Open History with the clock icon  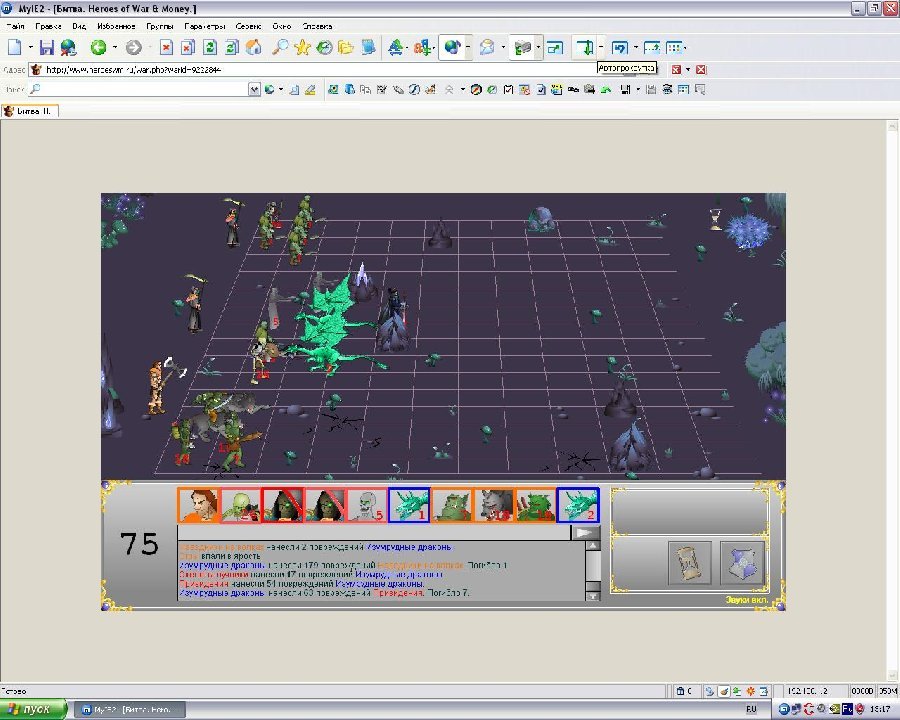pos(324,48)
